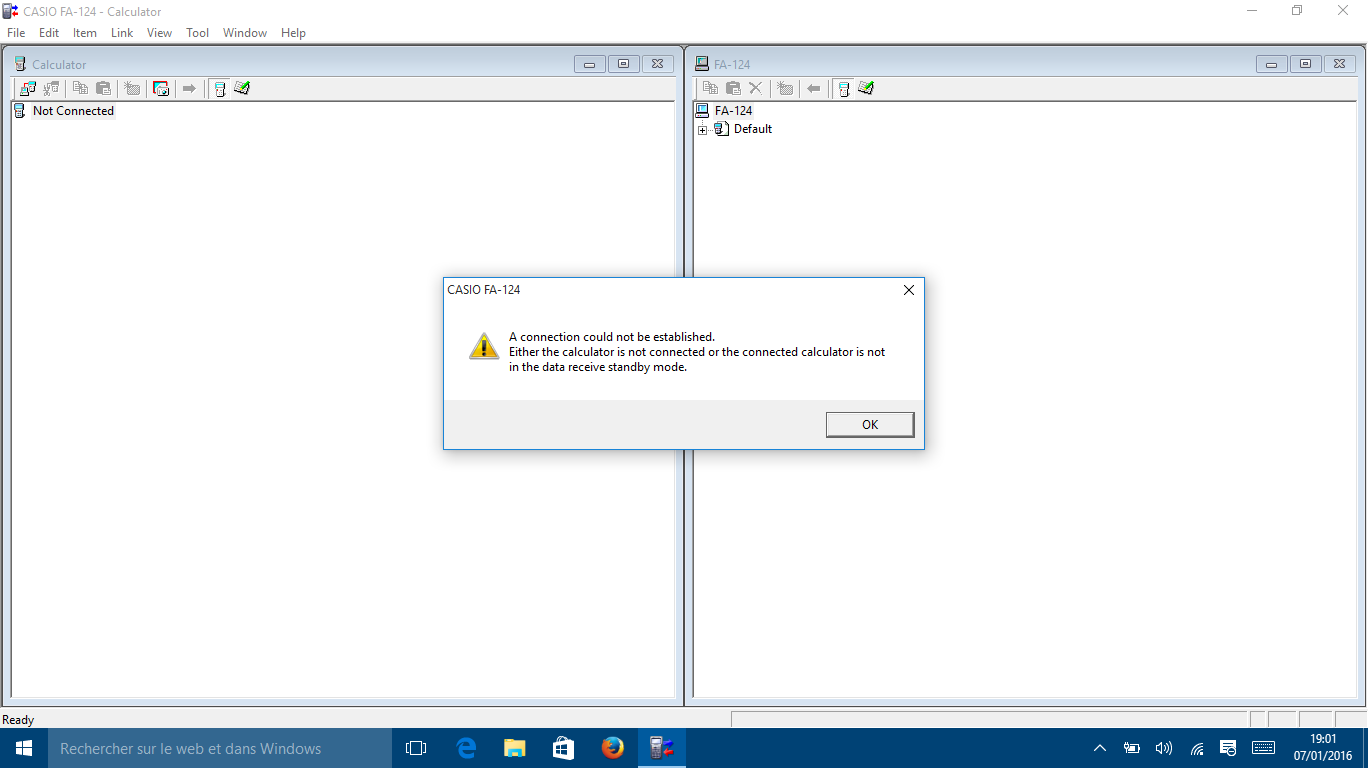The image size is (1368, 768).
Task: Click New Folder icon in Calculator pane toolbar
Action: pyautogui.click(x=132, y=88)
